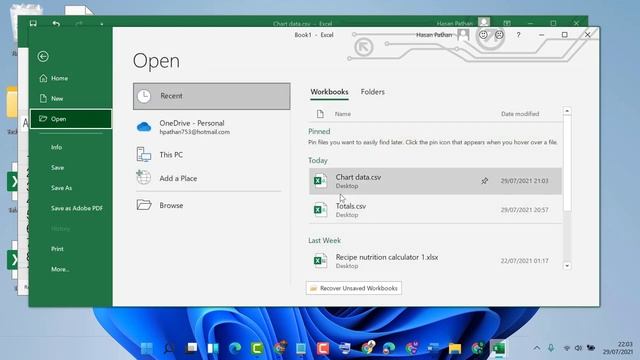Screen dimensions: 640x360
Task: Open Camtasia green taskbar icon
Action: pos(257,348)
